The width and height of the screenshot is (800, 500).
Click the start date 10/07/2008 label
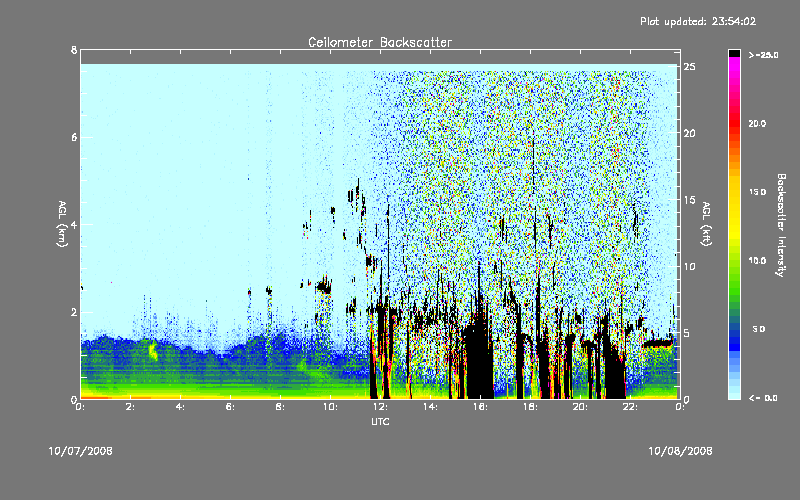81,451
